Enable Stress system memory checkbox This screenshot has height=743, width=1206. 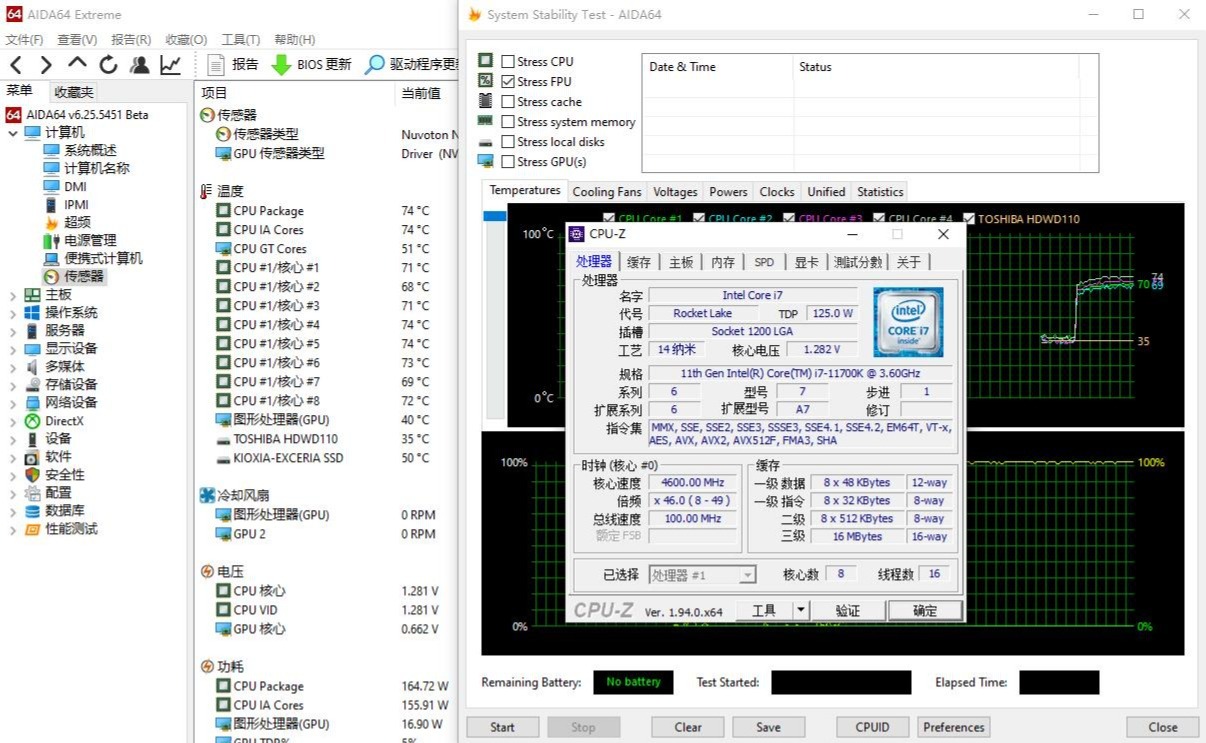[508, 121]
